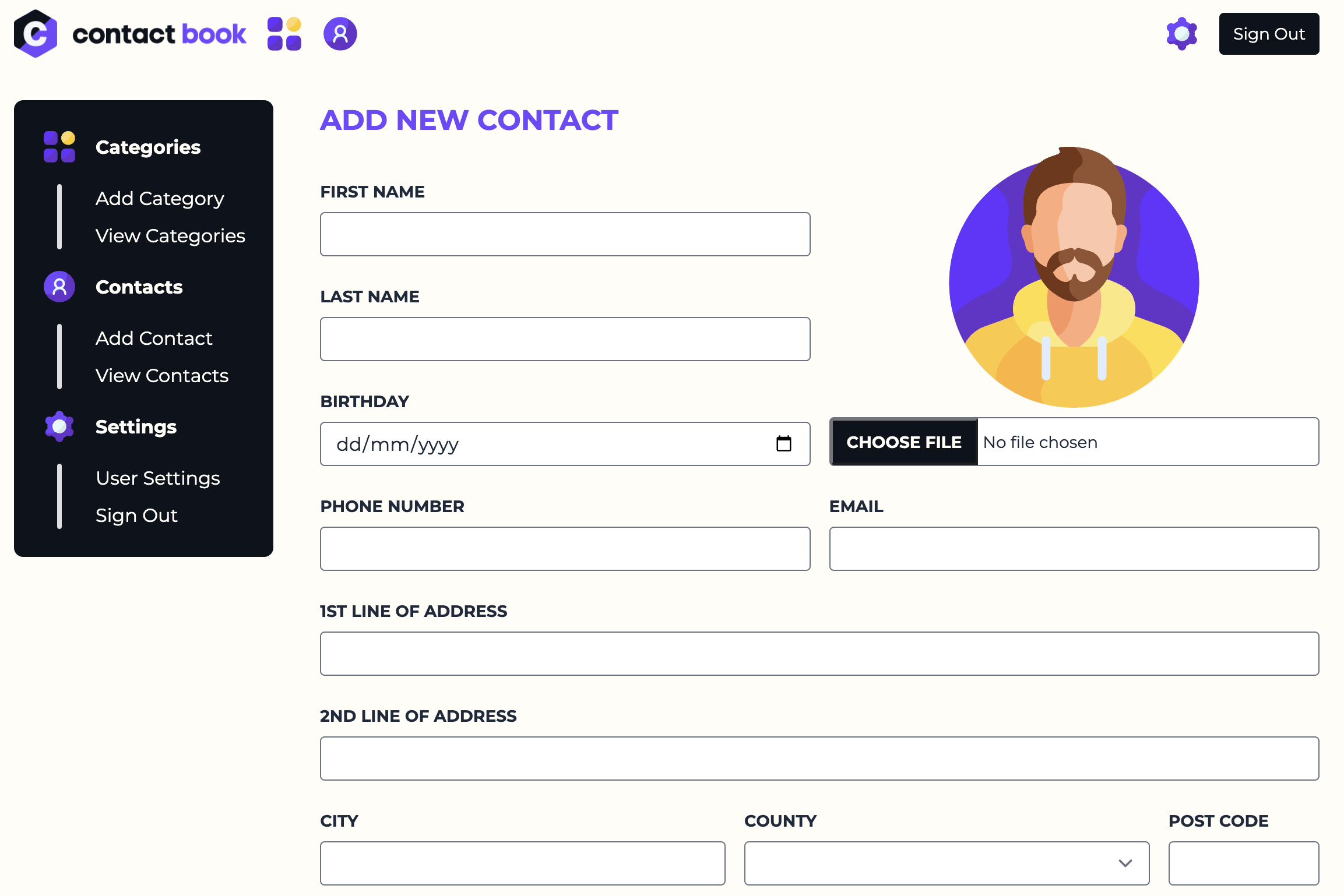Click Add Contact sidebar link
This screenshot has width=1344, height=896.
pos(154,339)
